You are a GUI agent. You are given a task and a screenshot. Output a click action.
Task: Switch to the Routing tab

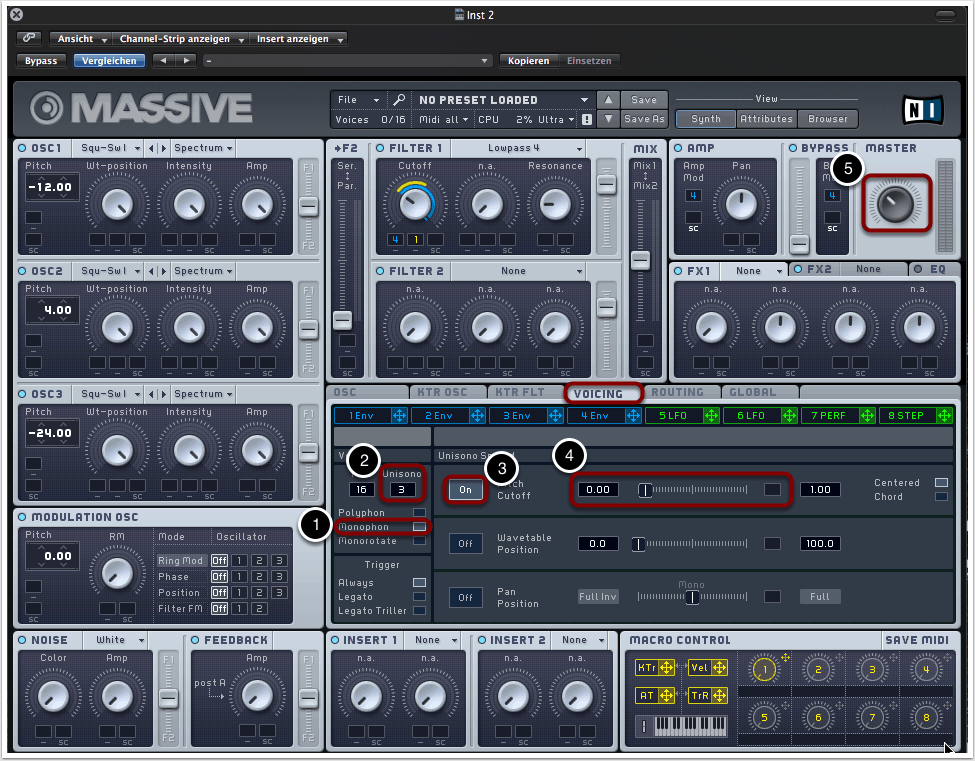click(x=677, y=392)
